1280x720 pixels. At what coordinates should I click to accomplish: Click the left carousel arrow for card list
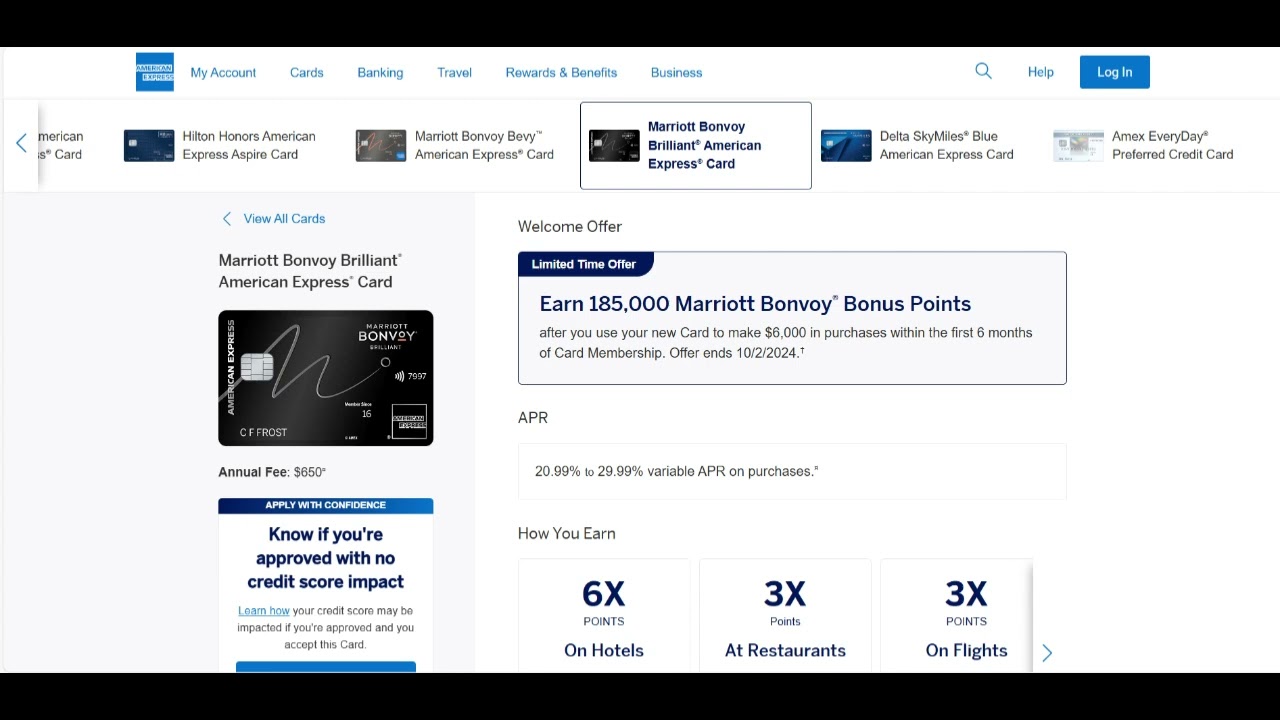(21, 144)
